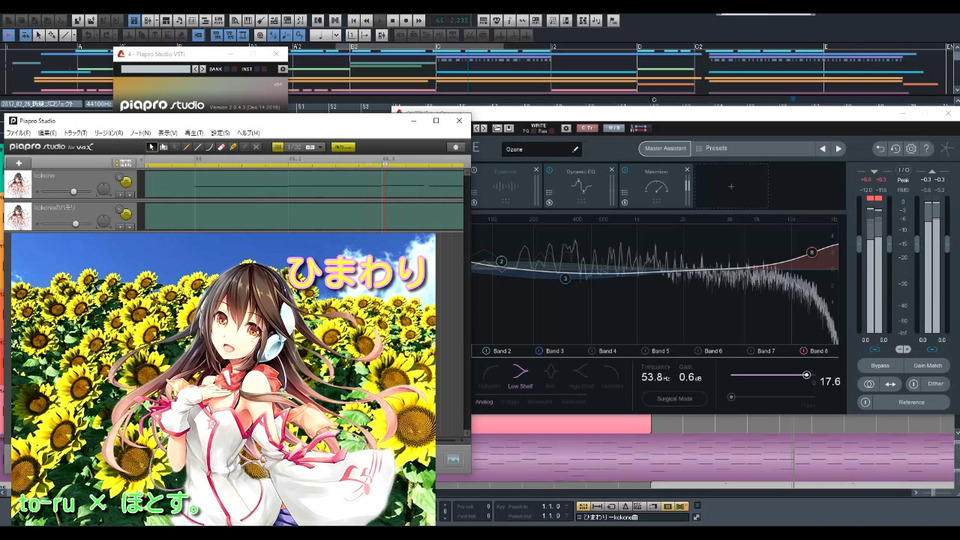Toggle power on Dynamic EQ module
This screenshot has width=960, height=540.
(x=549, y=170)
